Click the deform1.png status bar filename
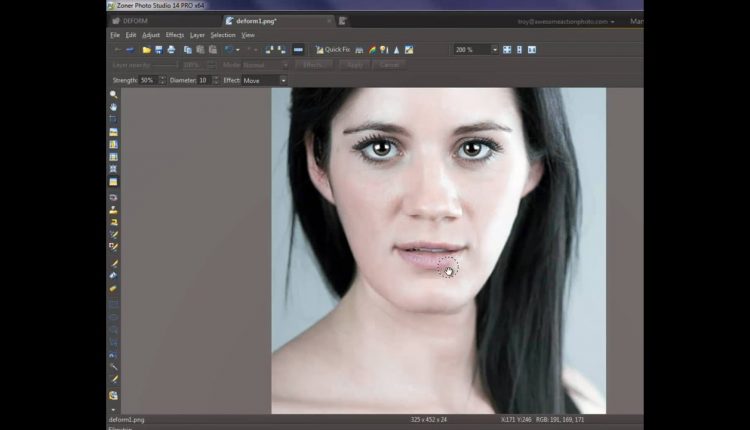Image resolution: width=750 pixels, height=430 pixels. 126,420
